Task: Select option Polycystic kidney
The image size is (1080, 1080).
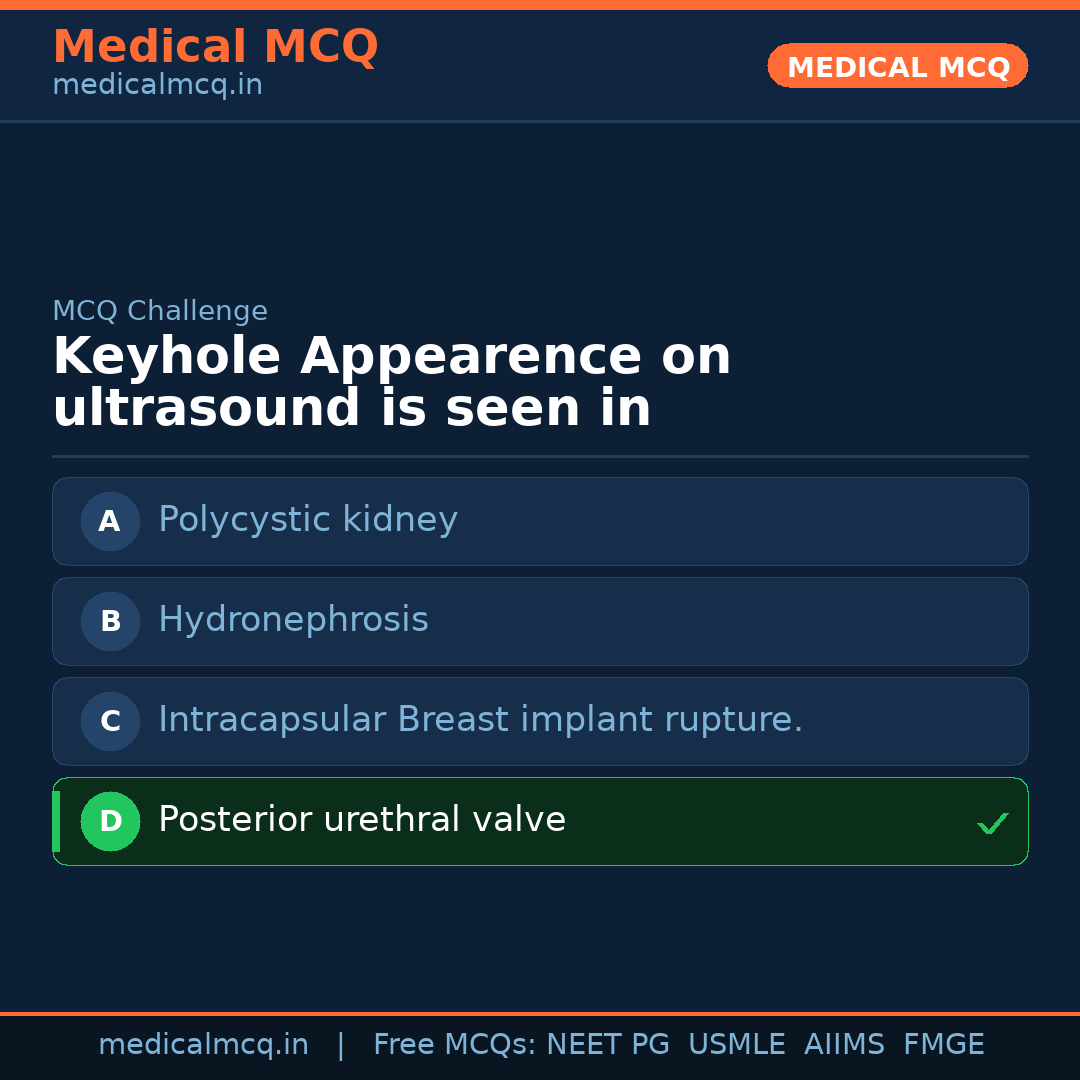Action: pos(308,520)
